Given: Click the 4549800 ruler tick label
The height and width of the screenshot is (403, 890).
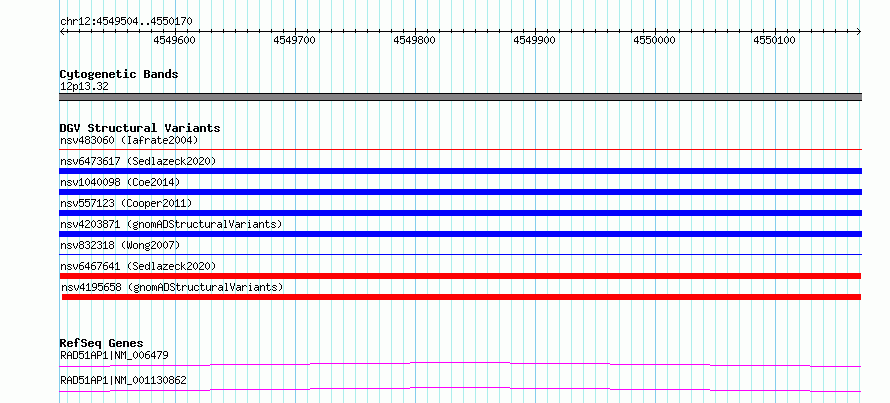Looking at the screenshot, I should click(x=415, y=40).
